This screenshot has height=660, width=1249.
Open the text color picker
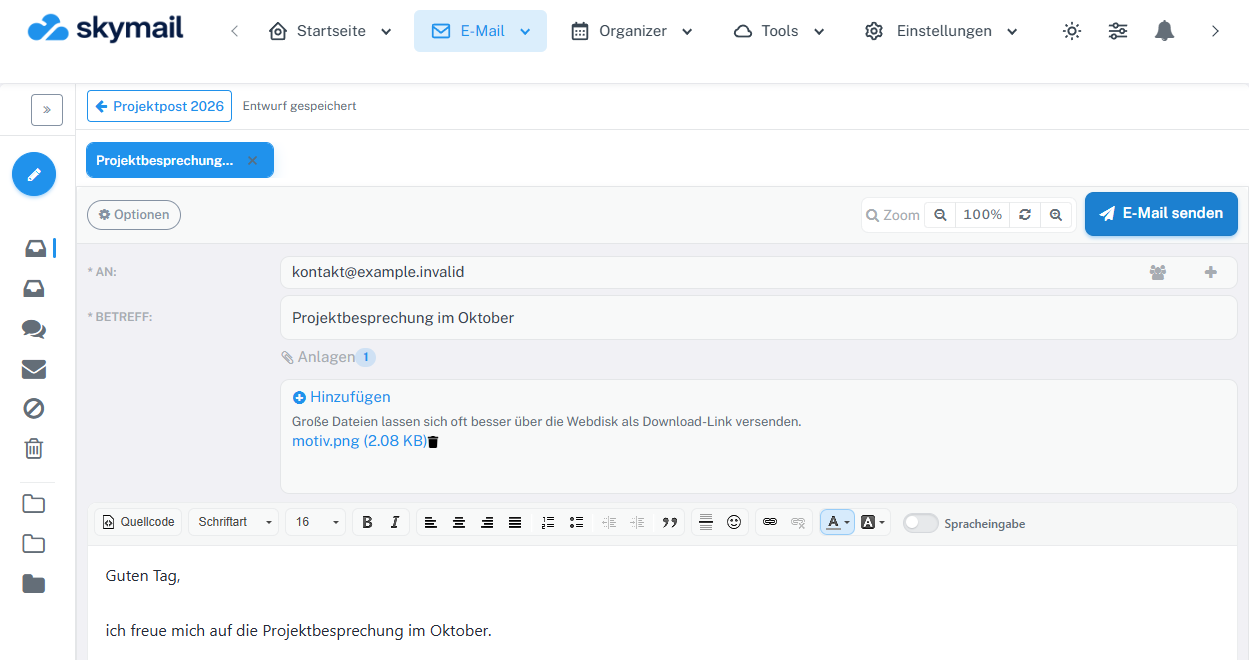coord(838,522)
